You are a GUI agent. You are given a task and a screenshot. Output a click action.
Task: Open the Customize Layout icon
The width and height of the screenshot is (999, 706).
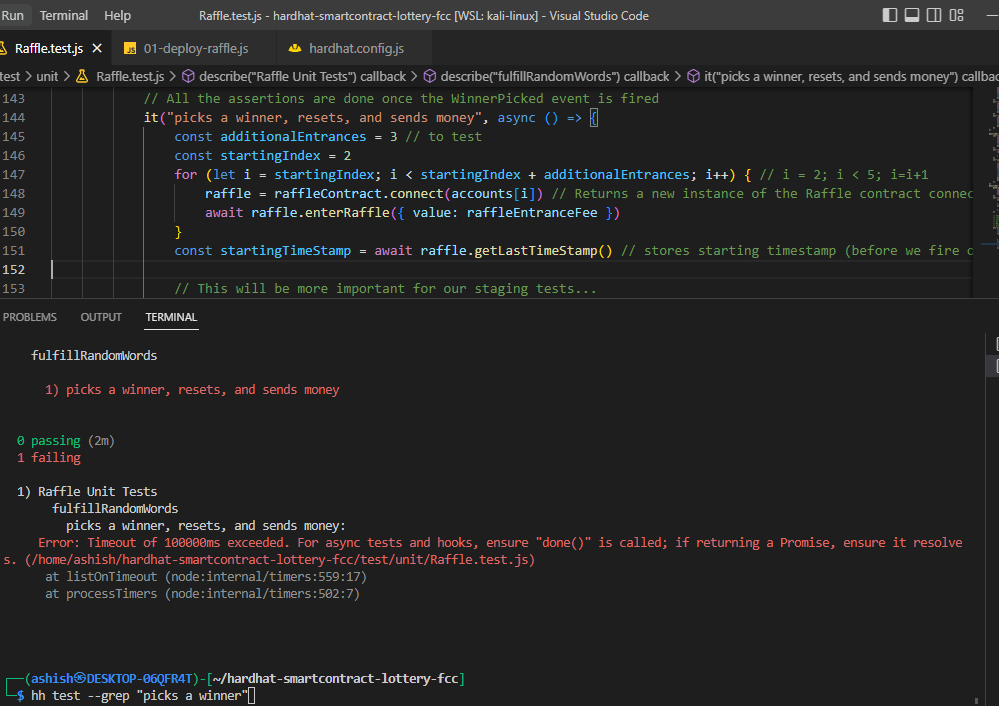[956, 15]
